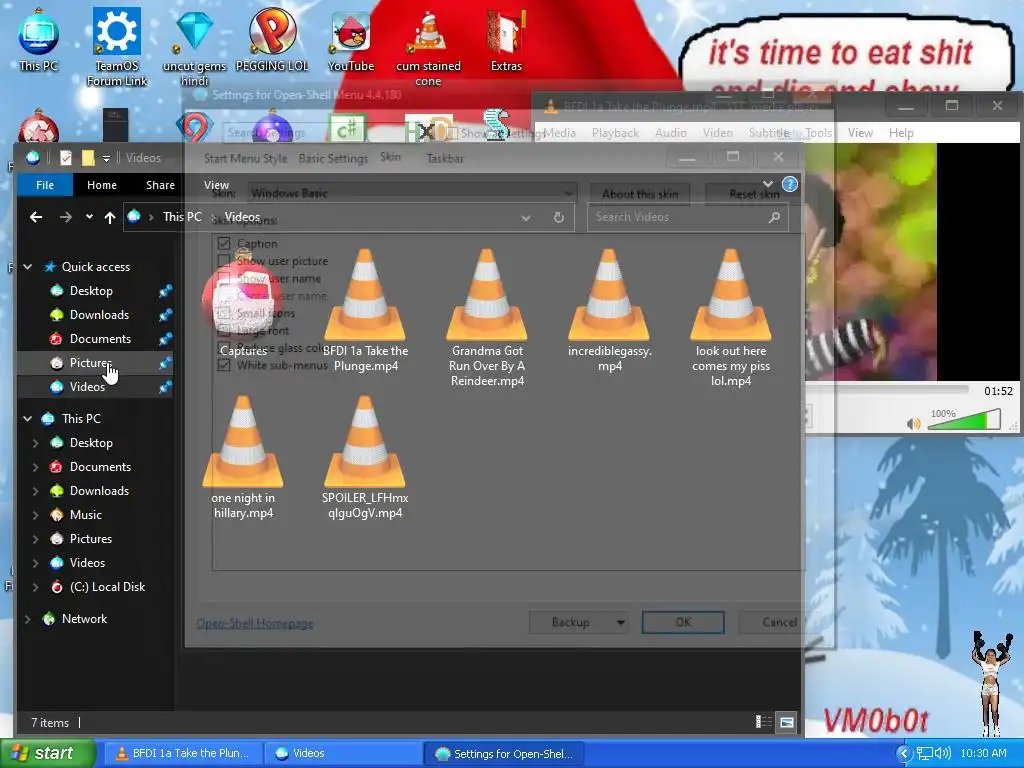The width and height of the screenshot is (1024, 768).
Task: Click the Explorer properties quick-access checkmark icon
Action: 66,157
